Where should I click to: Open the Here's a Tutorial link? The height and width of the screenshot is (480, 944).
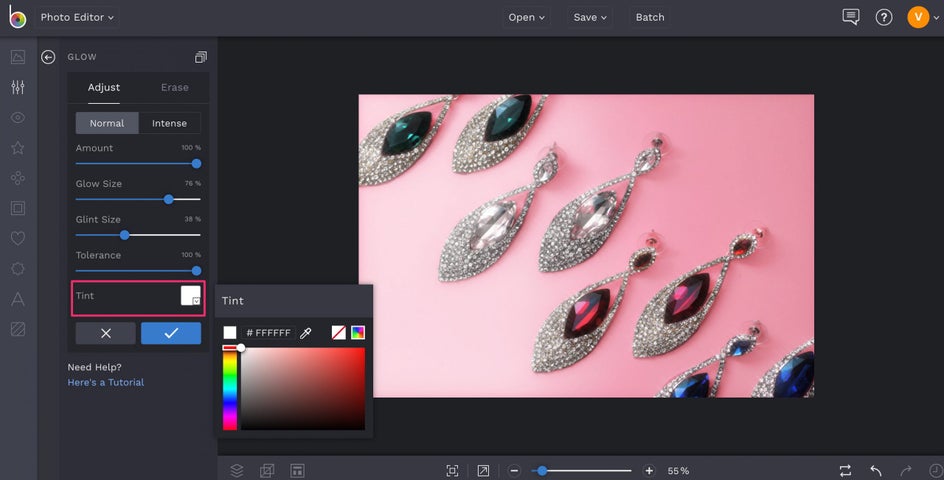point(106,382)
